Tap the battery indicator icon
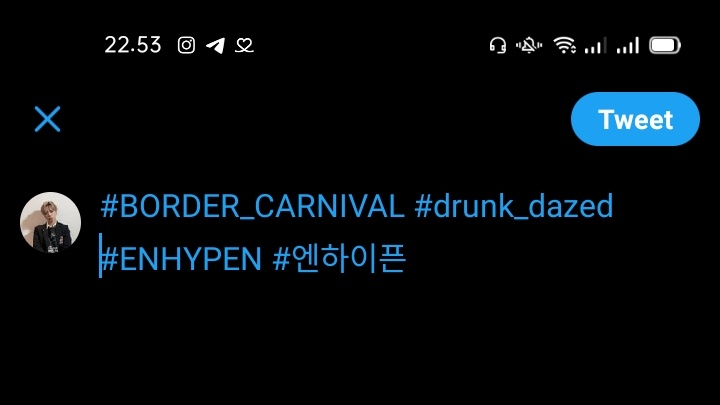The height and width of the screenshot is (405, 720). [x=664, y=45]
